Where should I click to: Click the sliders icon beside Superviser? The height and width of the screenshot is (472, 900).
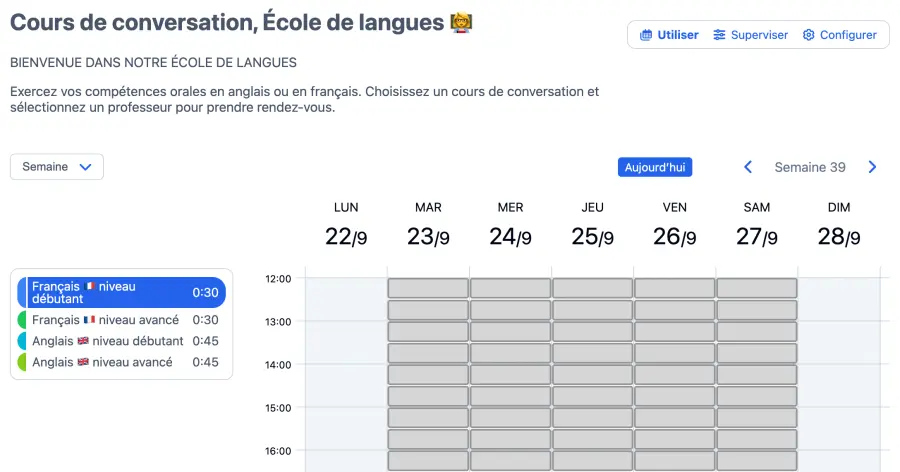tap(720, 35)
